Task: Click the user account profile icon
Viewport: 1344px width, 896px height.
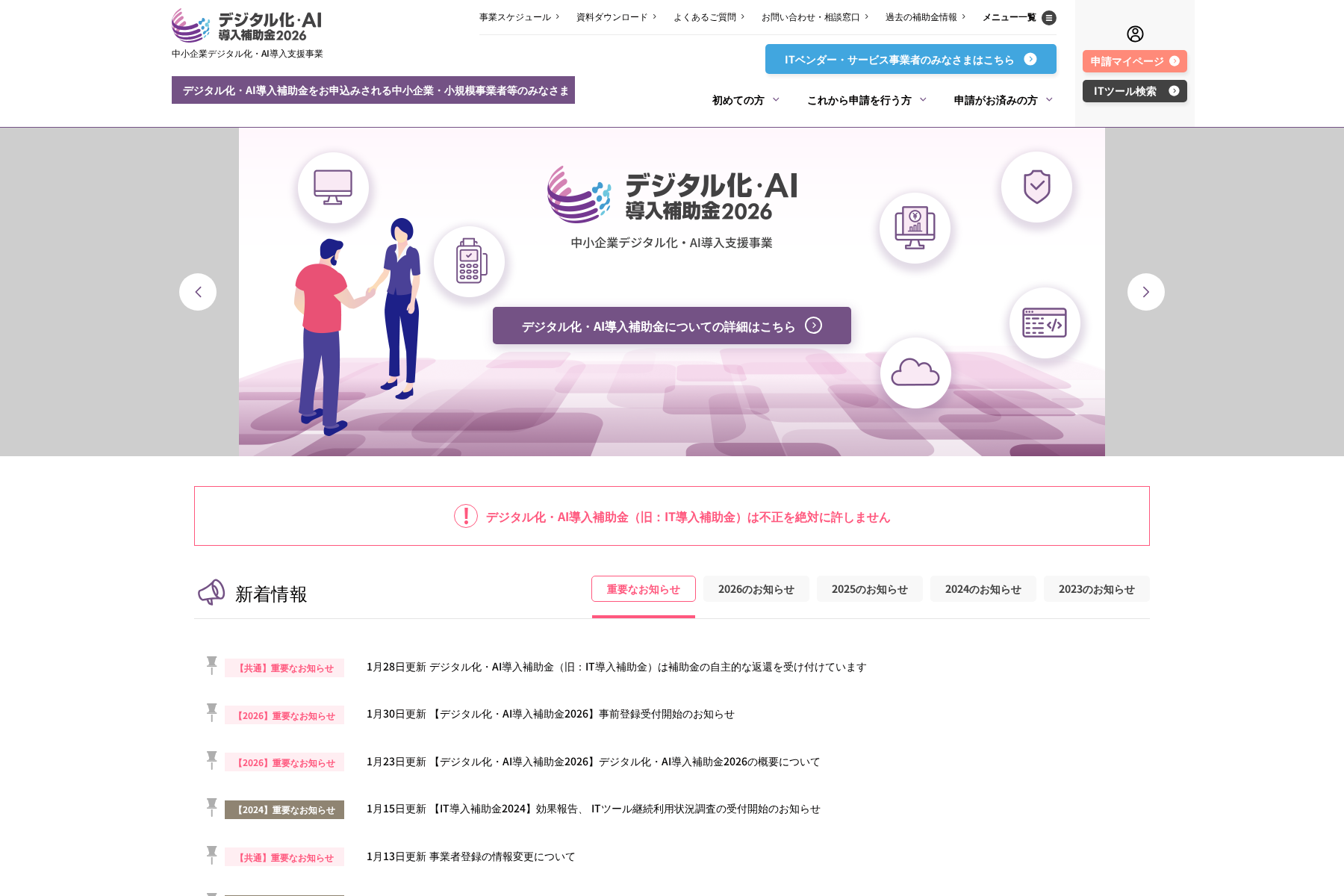Action: [x=1135, y=34]
